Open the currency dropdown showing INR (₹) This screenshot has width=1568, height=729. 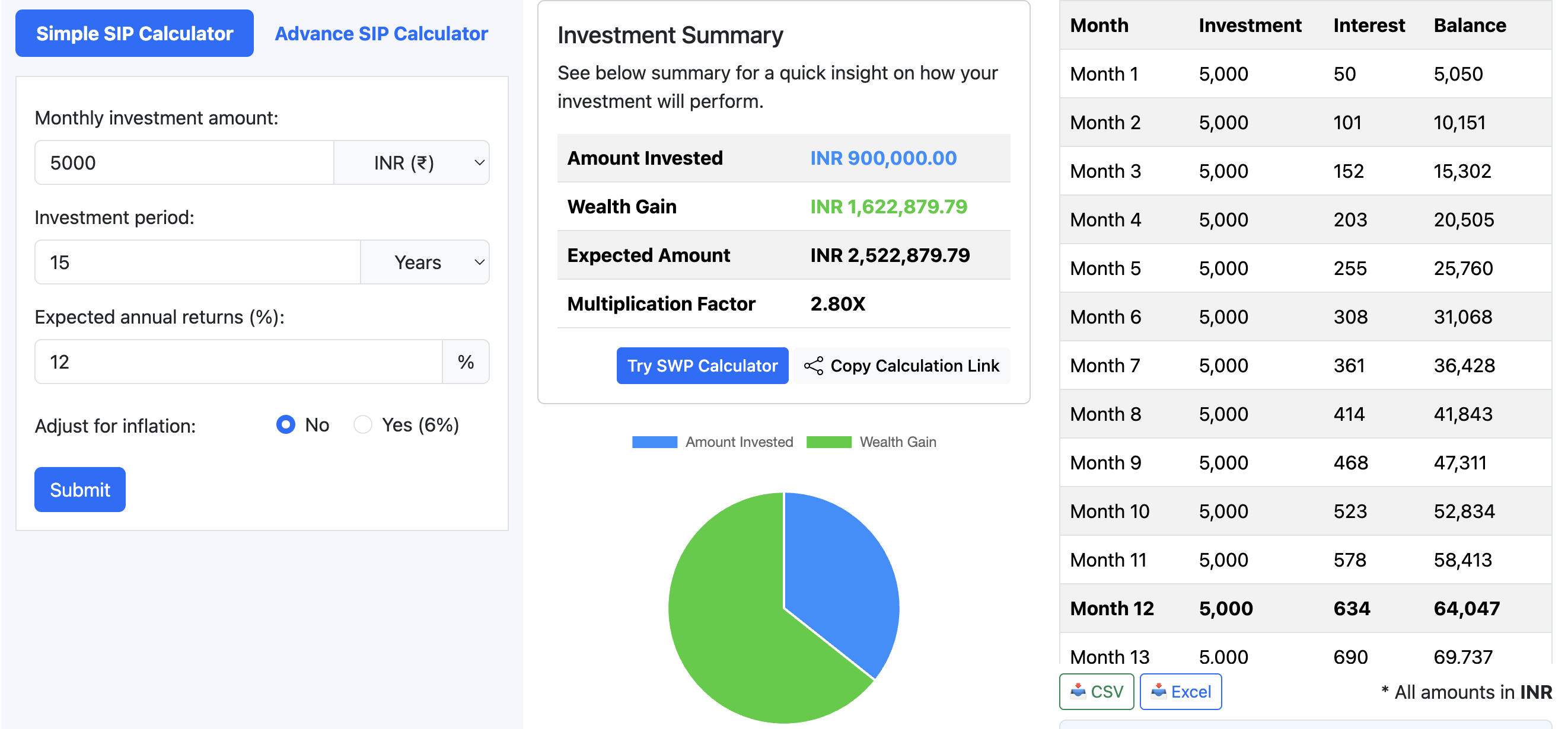click(412, 162)
